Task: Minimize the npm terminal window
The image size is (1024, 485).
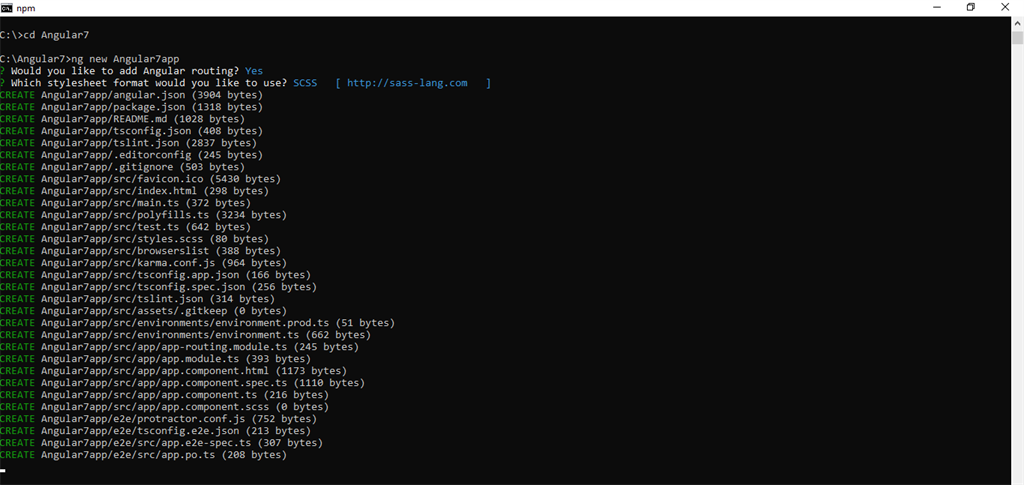Action: (x=937, y=7)
